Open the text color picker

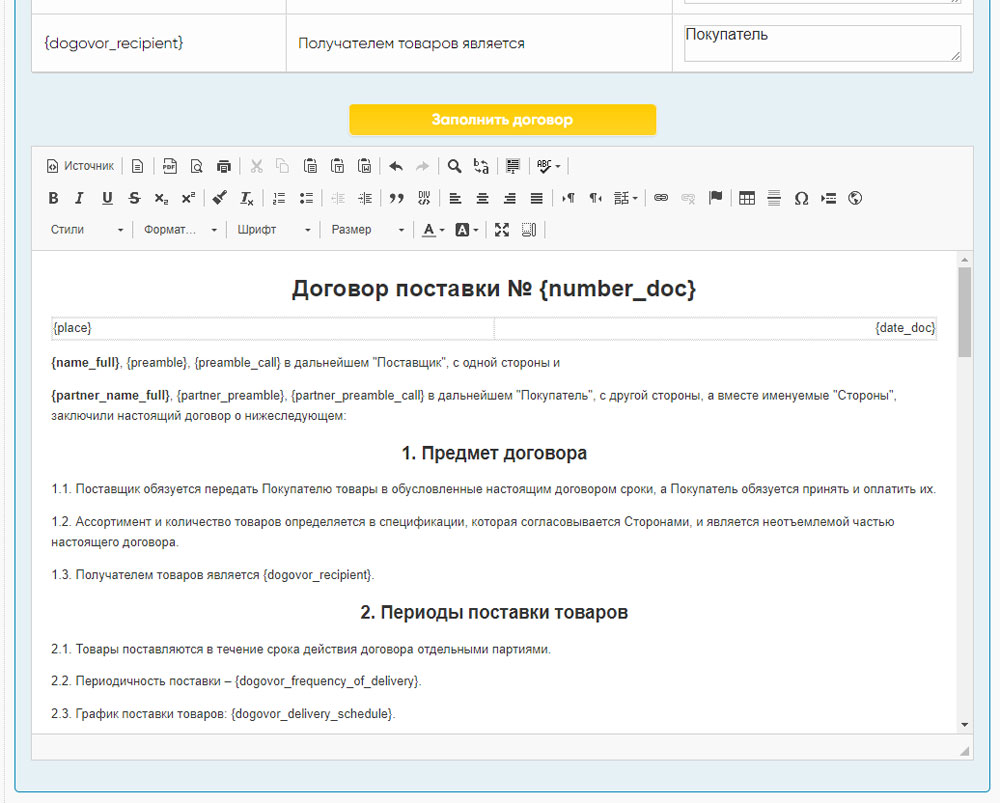(x=434, y=230)
